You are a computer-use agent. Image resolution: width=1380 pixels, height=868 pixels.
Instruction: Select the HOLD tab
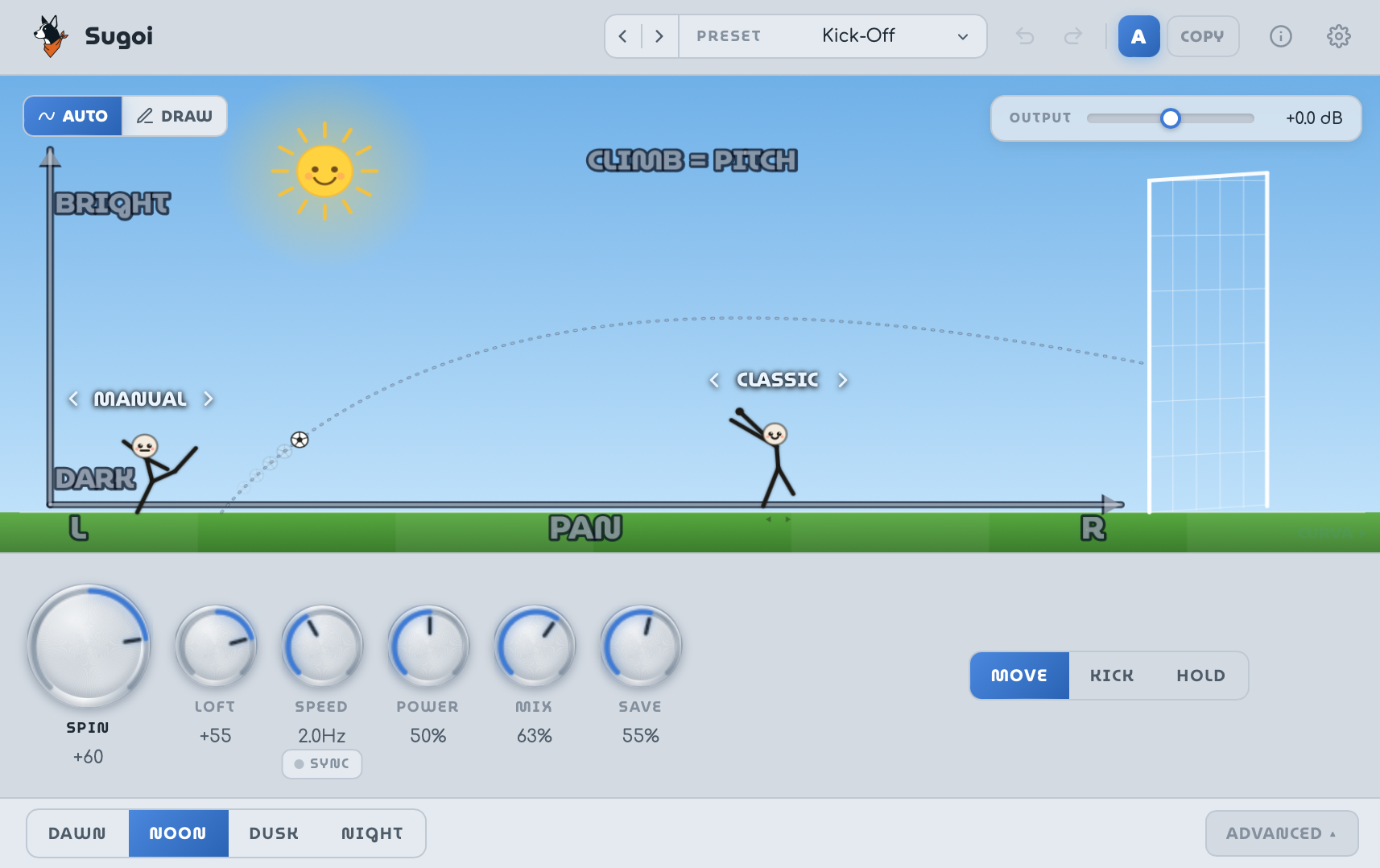[1200, 676]
